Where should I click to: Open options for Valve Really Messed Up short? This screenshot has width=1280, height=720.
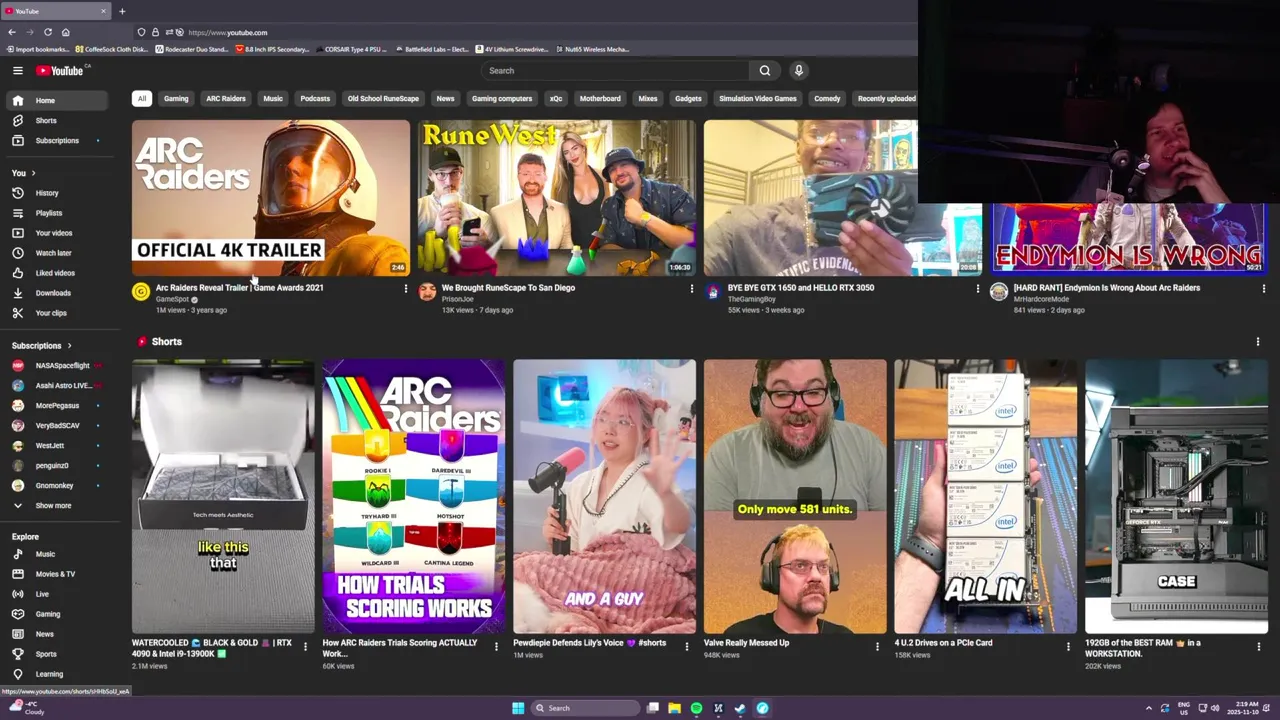[x=877, y=646]
